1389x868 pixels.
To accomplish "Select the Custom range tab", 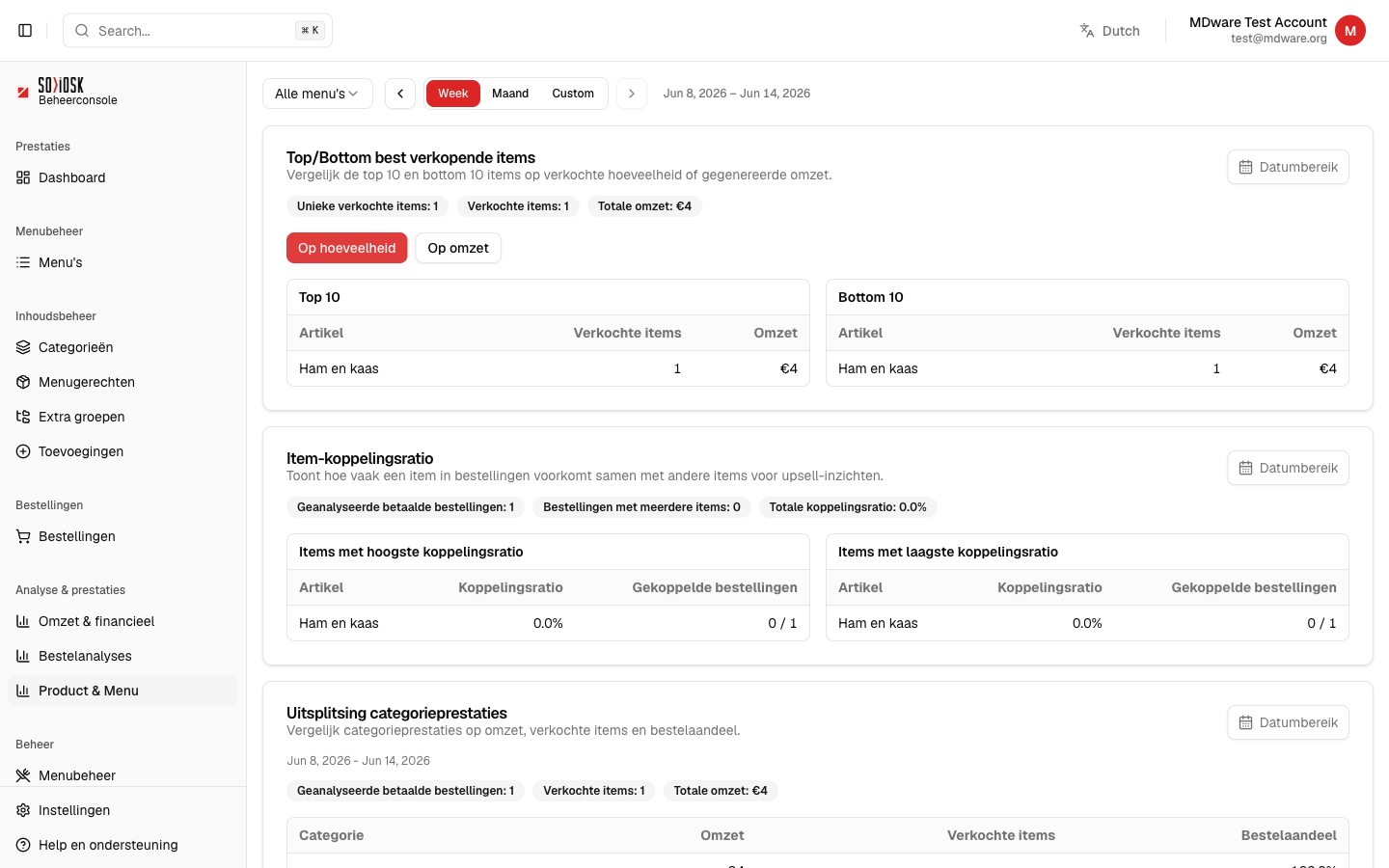I will coord(573,94).
